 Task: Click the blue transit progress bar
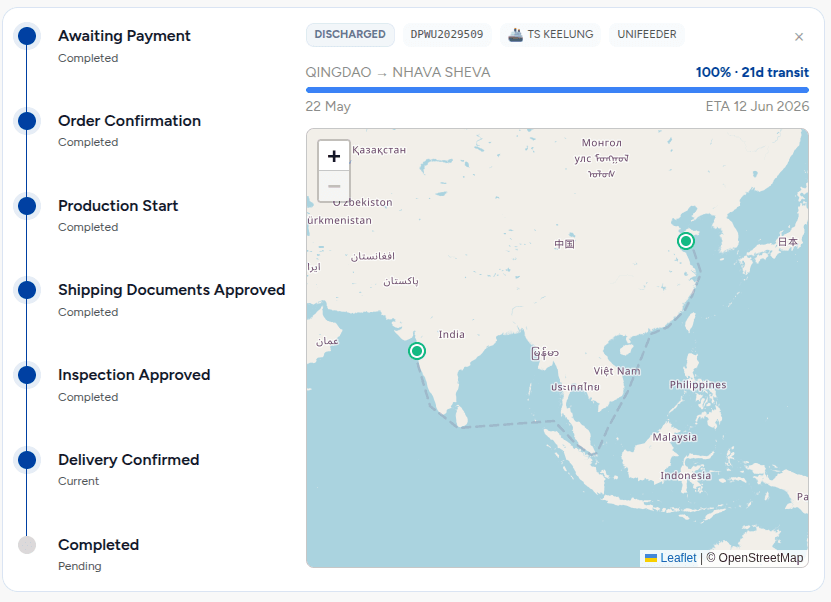pyautogui.click(x=558, y=90)
